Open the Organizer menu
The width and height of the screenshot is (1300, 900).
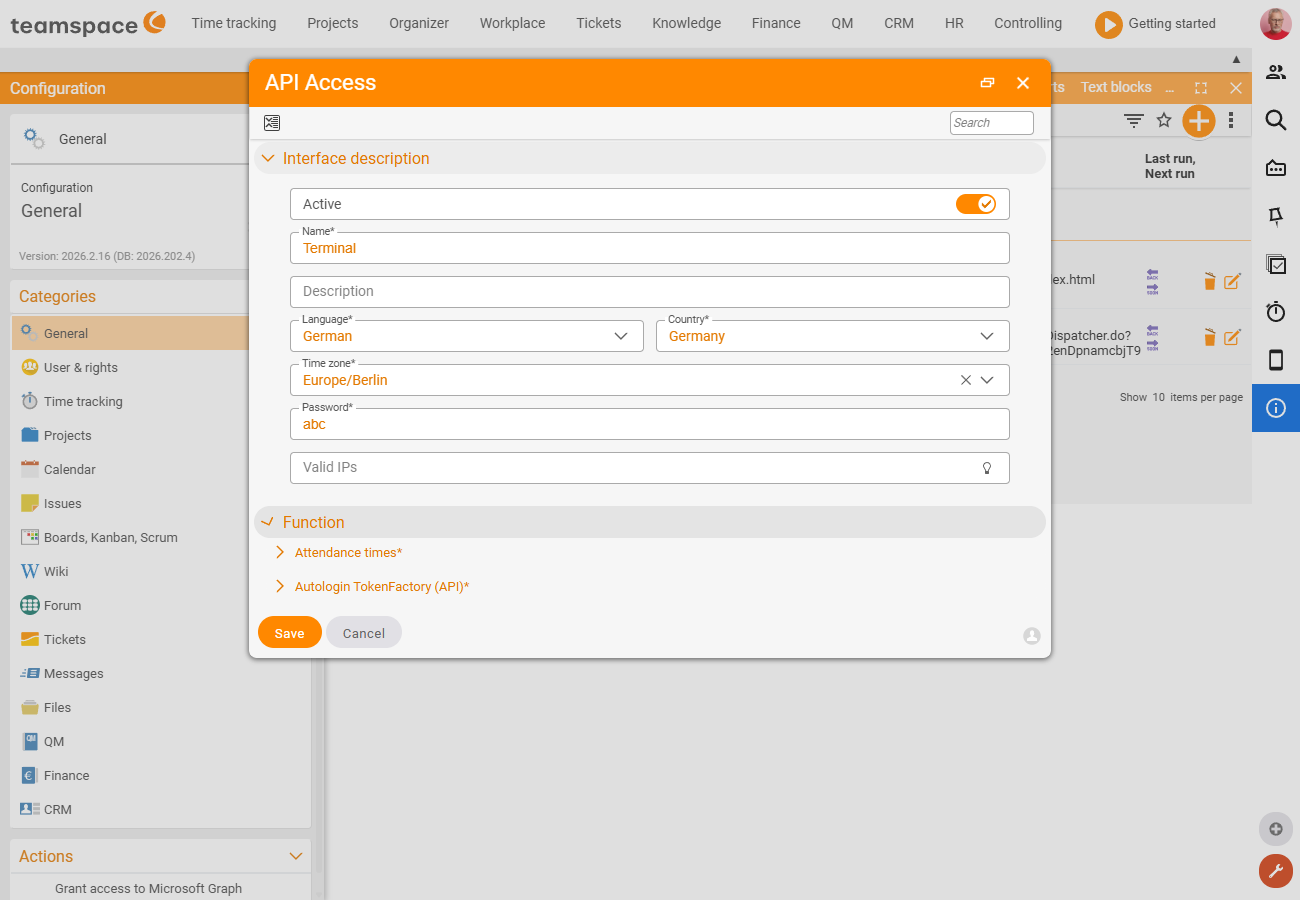pos(419,23)
